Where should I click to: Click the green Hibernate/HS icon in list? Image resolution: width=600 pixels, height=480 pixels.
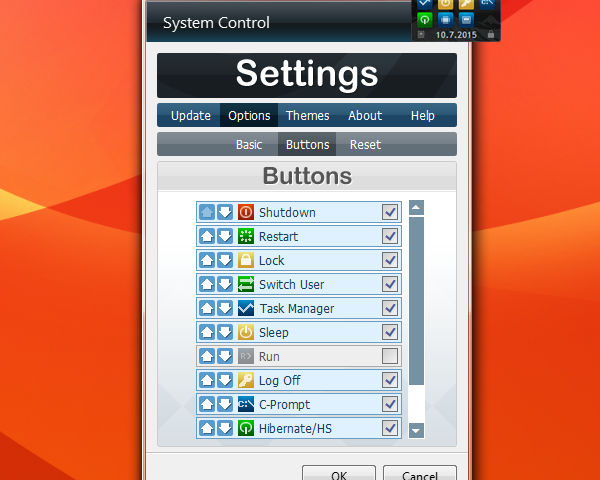pos(246,428)
